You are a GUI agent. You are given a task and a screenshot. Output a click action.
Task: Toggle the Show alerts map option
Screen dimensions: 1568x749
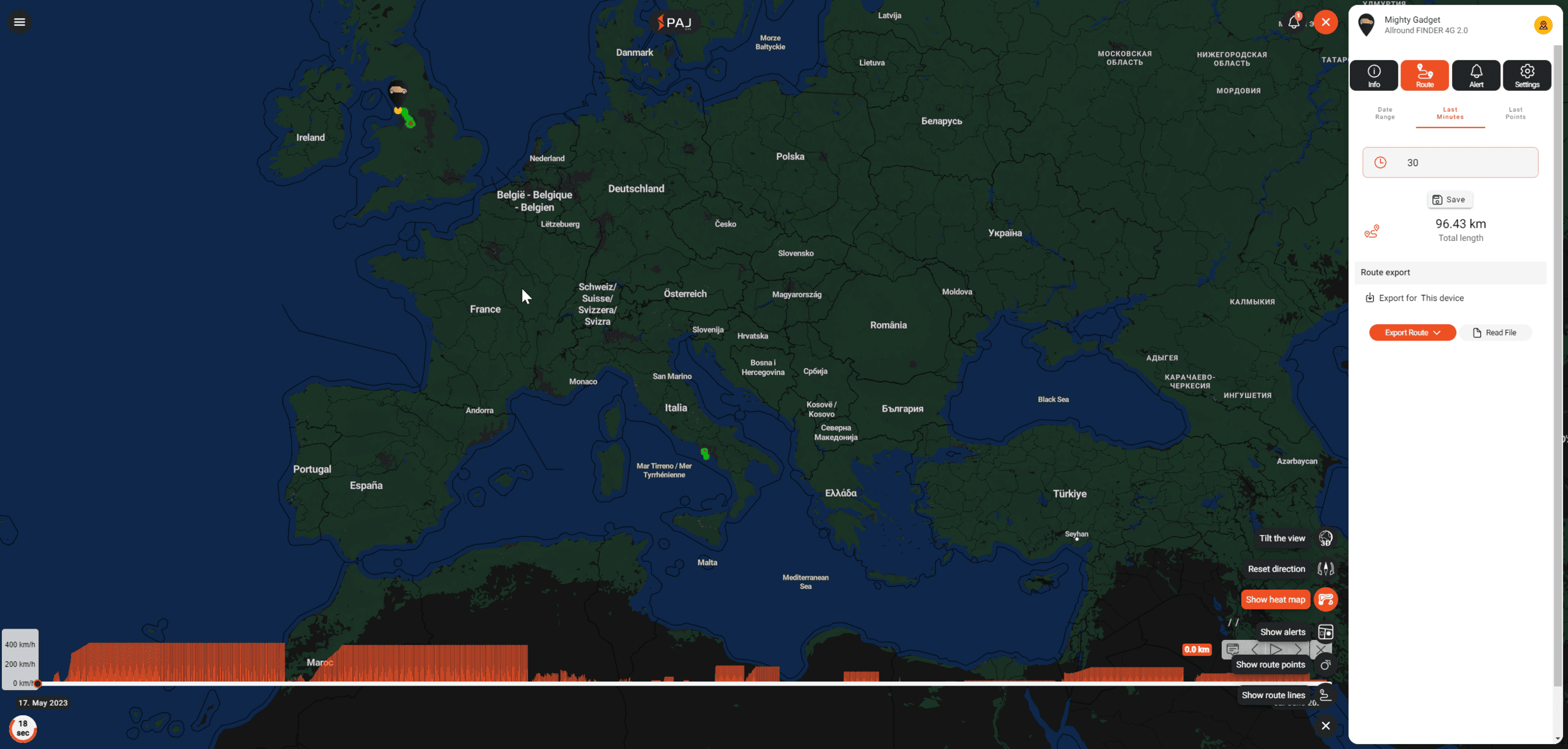(1325, 632)
